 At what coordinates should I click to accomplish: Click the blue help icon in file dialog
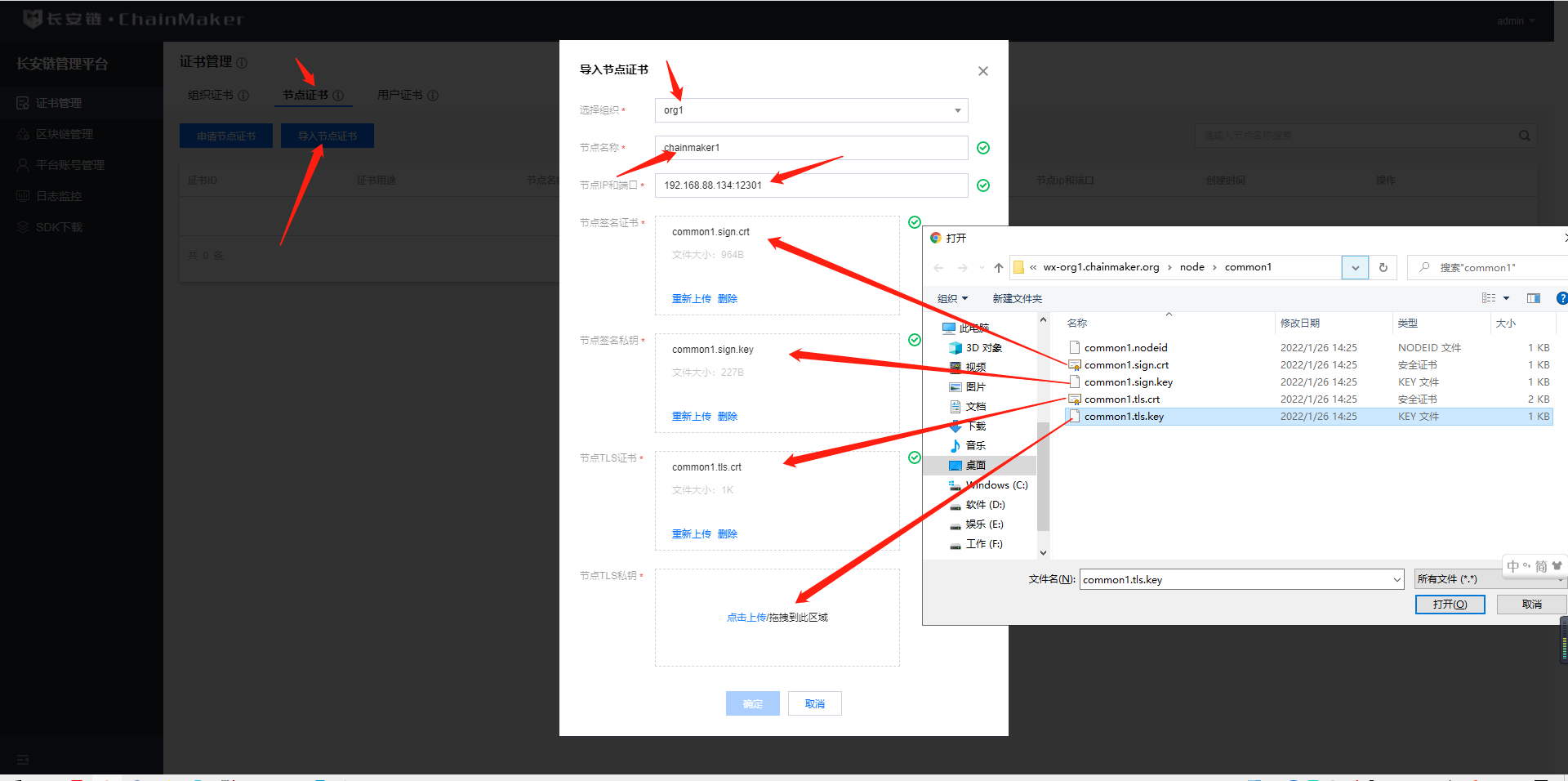point(1561,298)
